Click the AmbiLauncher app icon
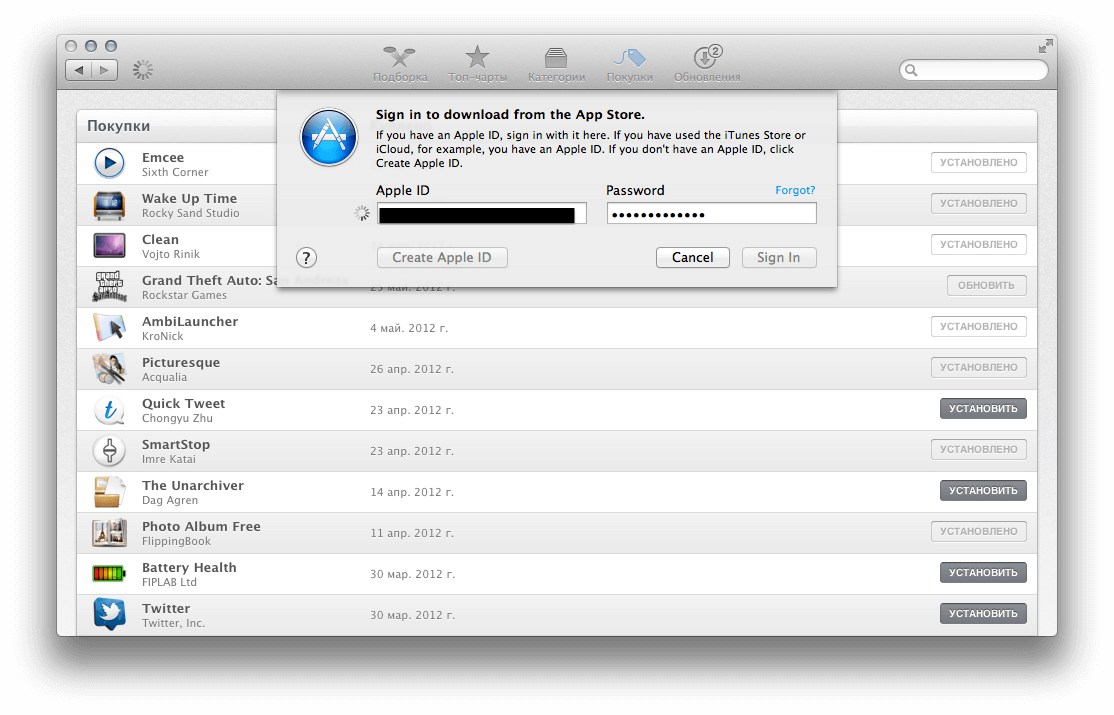The height and width of the screenshot is (715, 1114). pos(109,328)
